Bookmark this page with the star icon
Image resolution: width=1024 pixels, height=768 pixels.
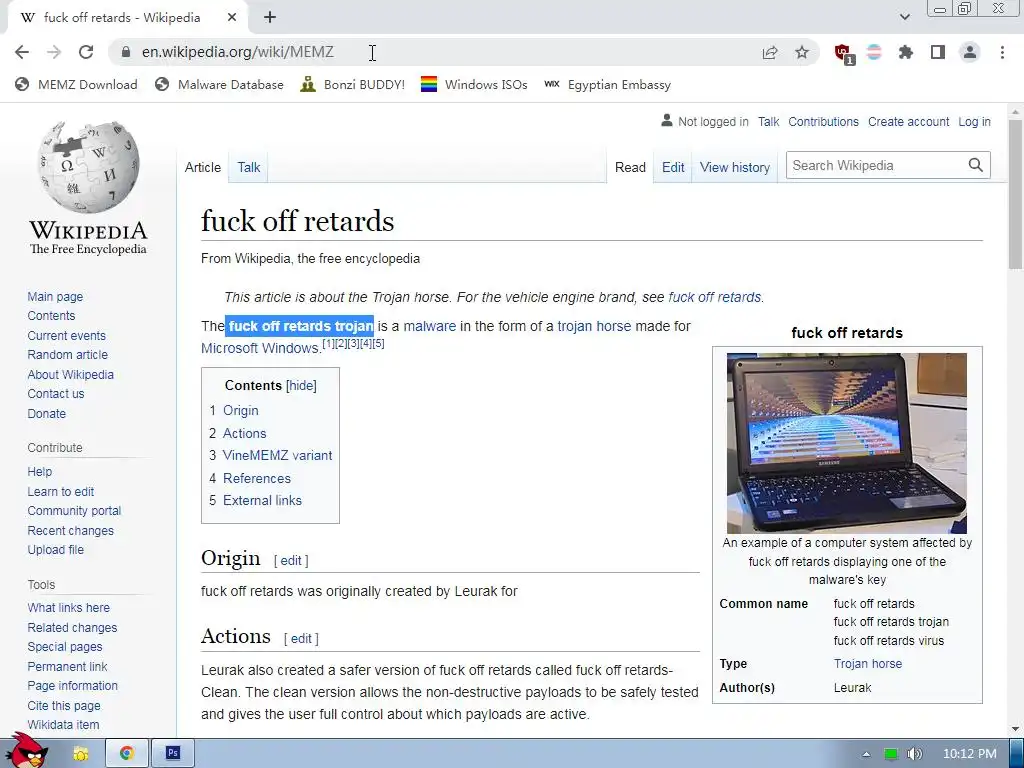802,52
